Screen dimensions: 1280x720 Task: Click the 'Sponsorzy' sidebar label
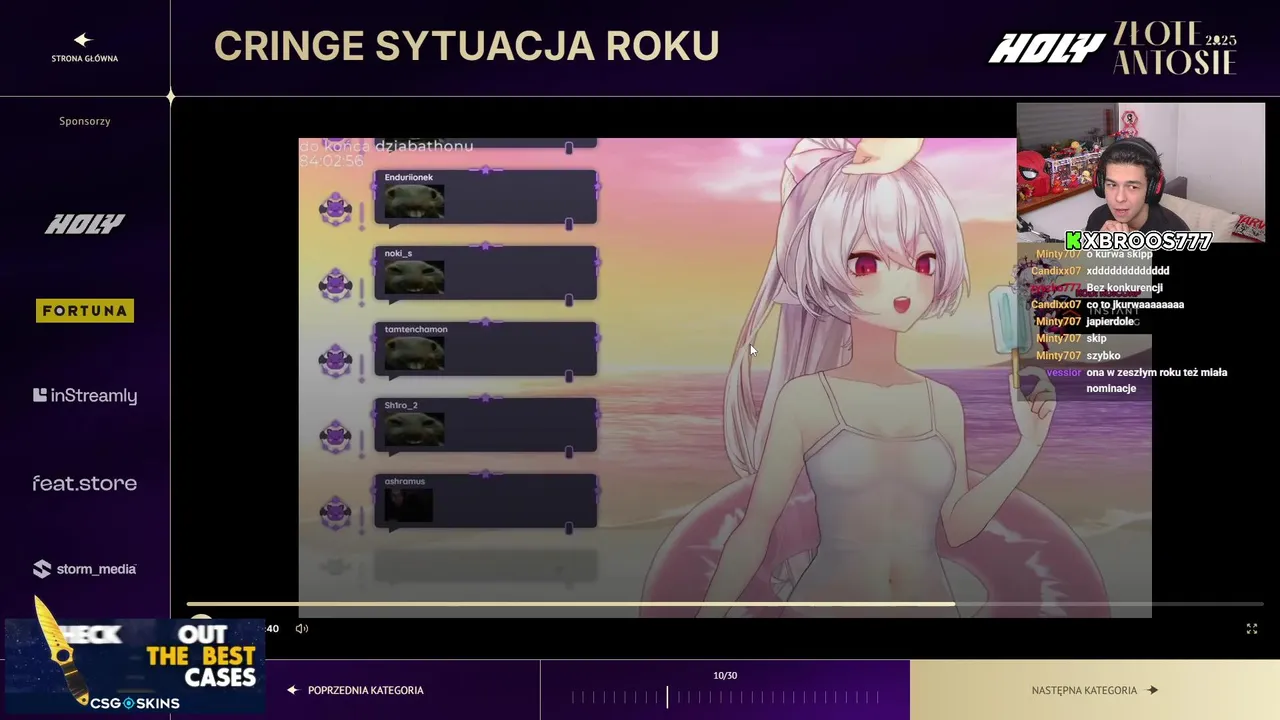(x=85, y=121)
